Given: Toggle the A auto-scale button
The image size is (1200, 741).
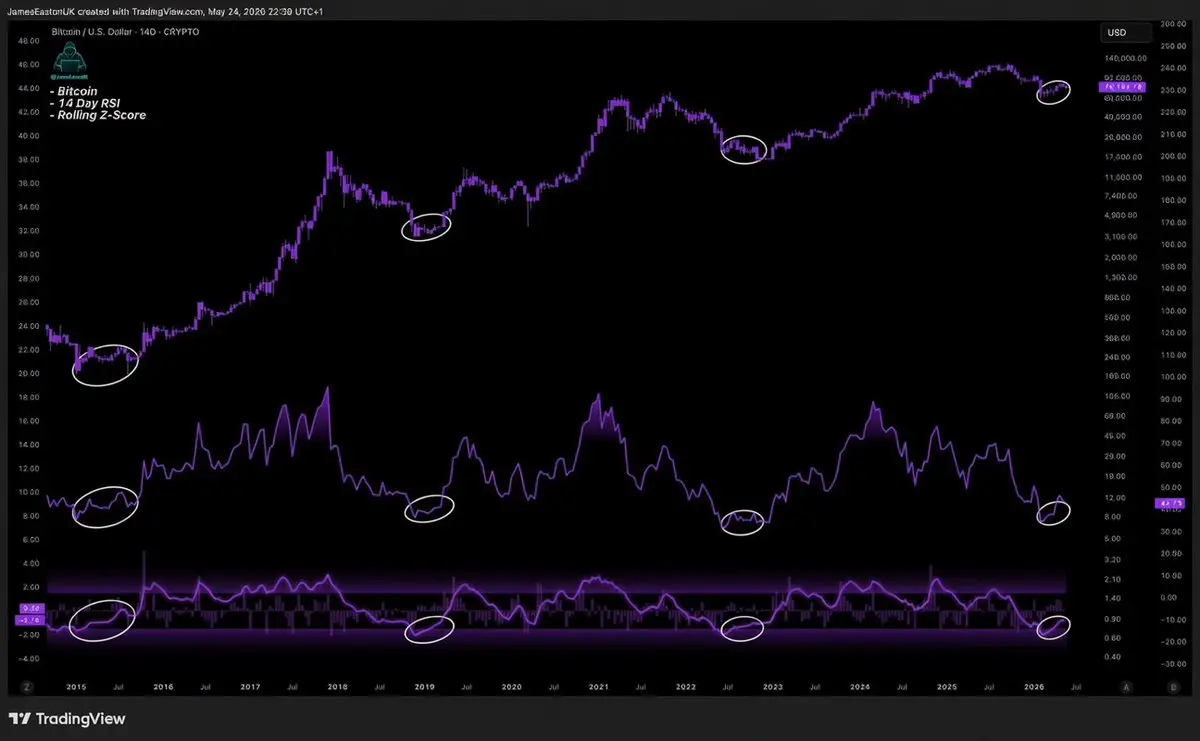Looking at the screenshot, I should [x=1126, y=687].
